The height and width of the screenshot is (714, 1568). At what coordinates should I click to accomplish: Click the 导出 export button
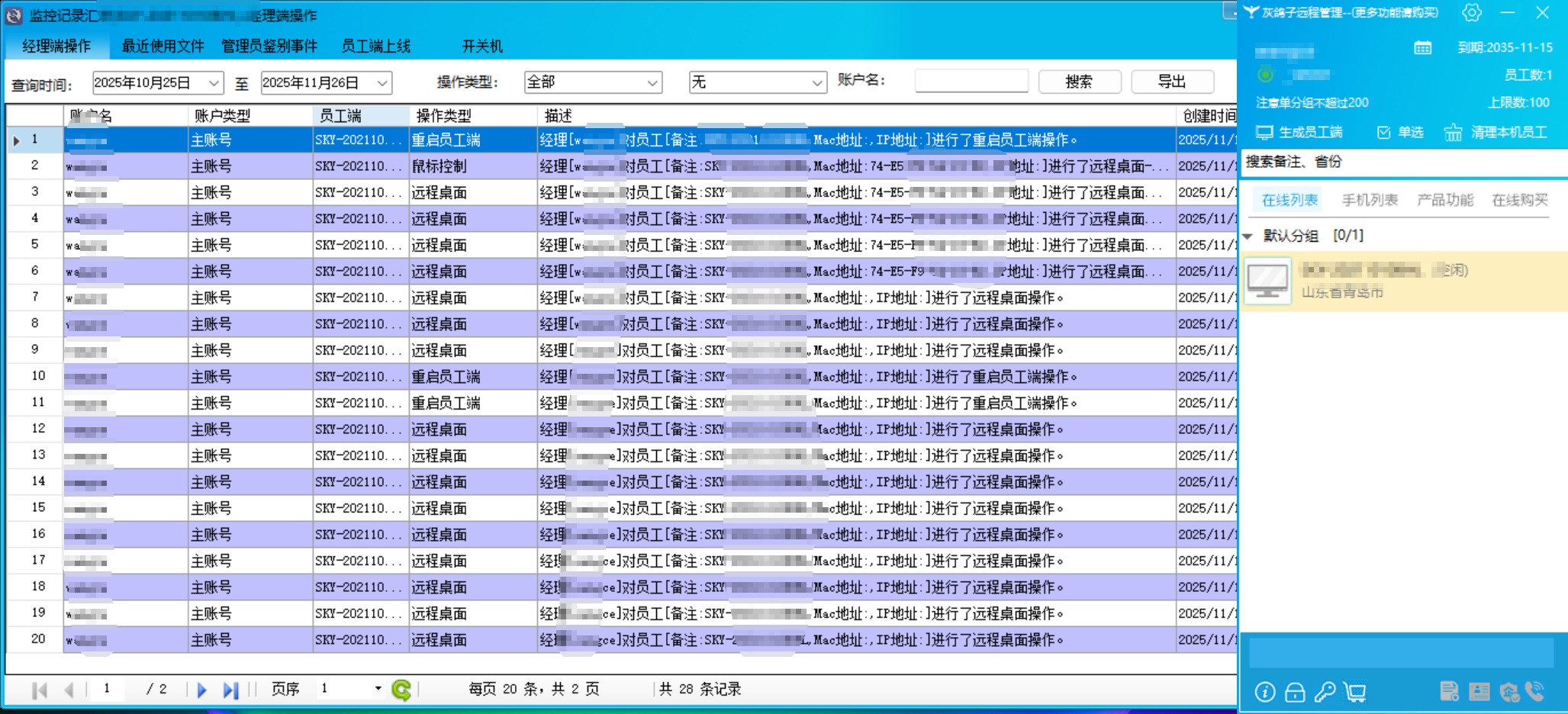pos(1172,82)
